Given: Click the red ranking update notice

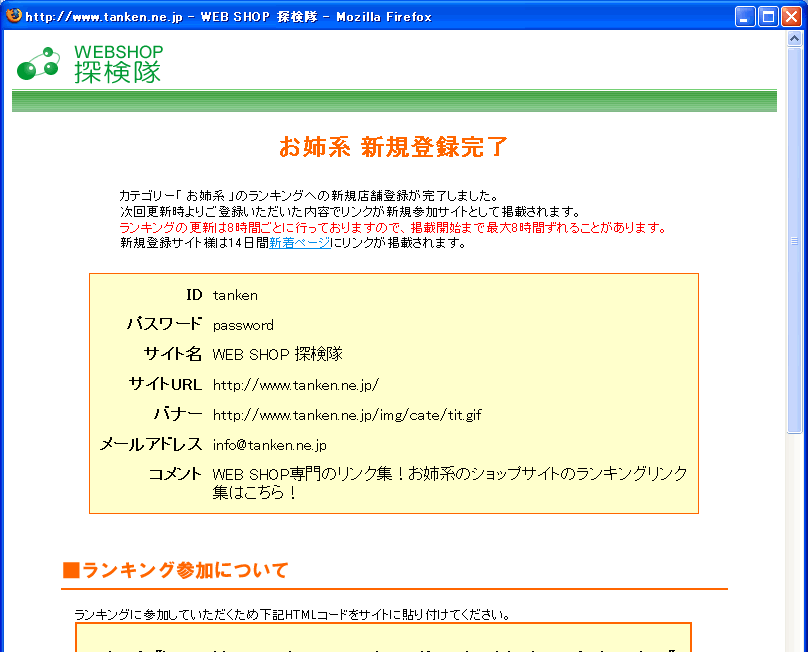Looking at the screenshot, I should click(392, 227).
